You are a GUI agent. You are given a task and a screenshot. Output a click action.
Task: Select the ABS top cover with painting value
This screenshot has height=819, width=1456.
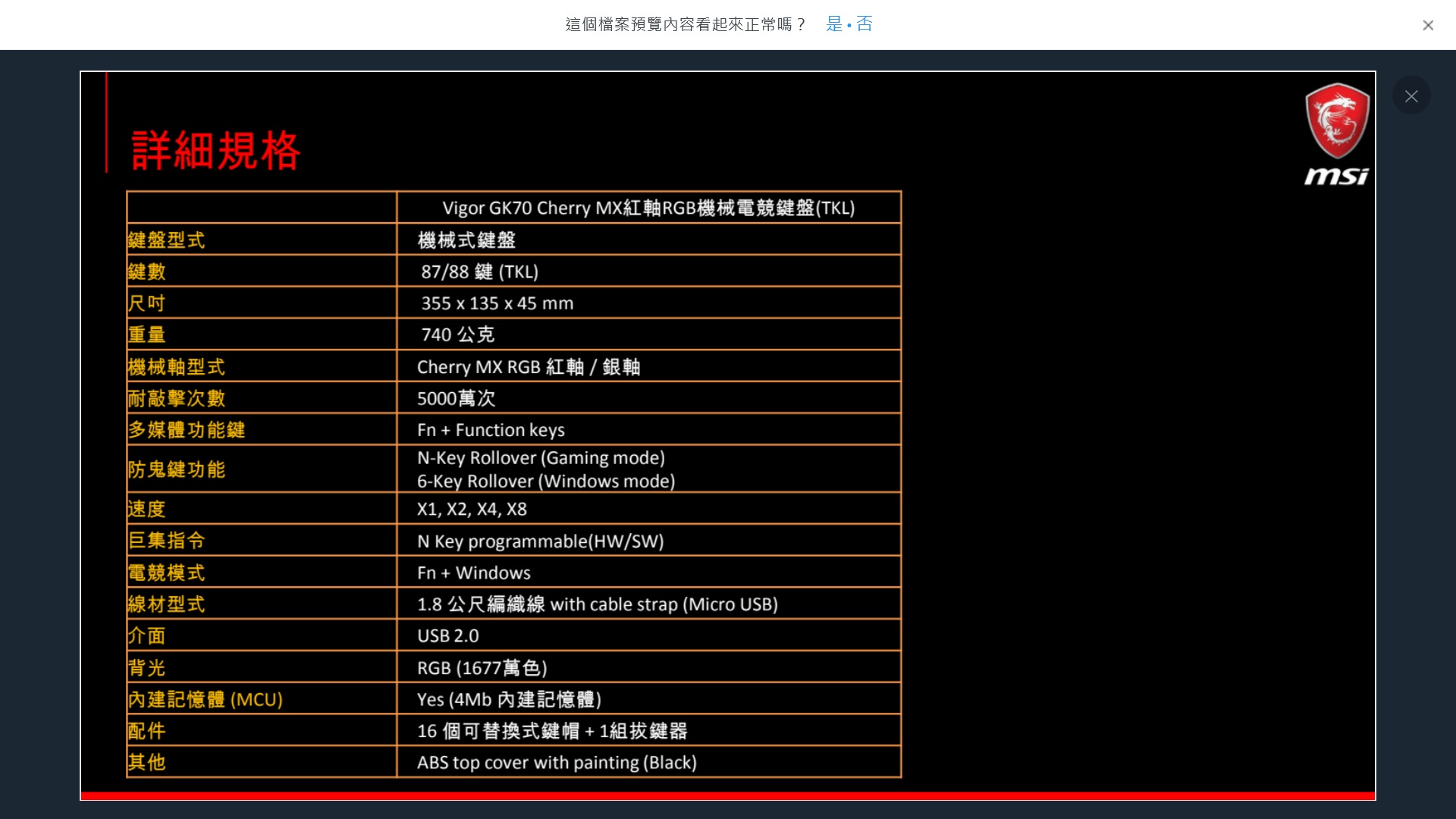(x=557, y=763)
